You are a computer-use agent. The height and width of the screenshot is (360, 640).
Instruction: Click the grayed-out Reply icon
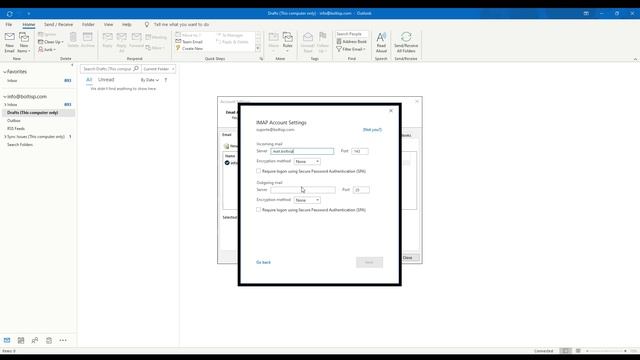107,40
